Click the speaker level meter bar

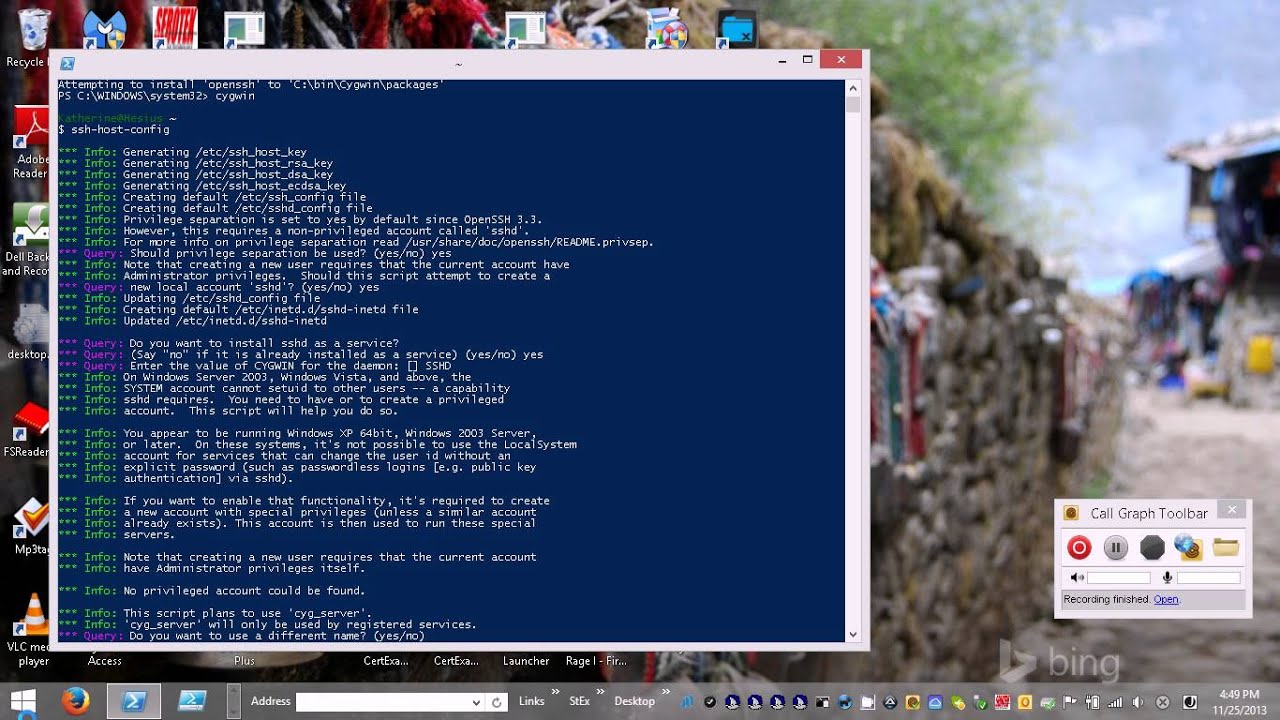pos(1118,577)
